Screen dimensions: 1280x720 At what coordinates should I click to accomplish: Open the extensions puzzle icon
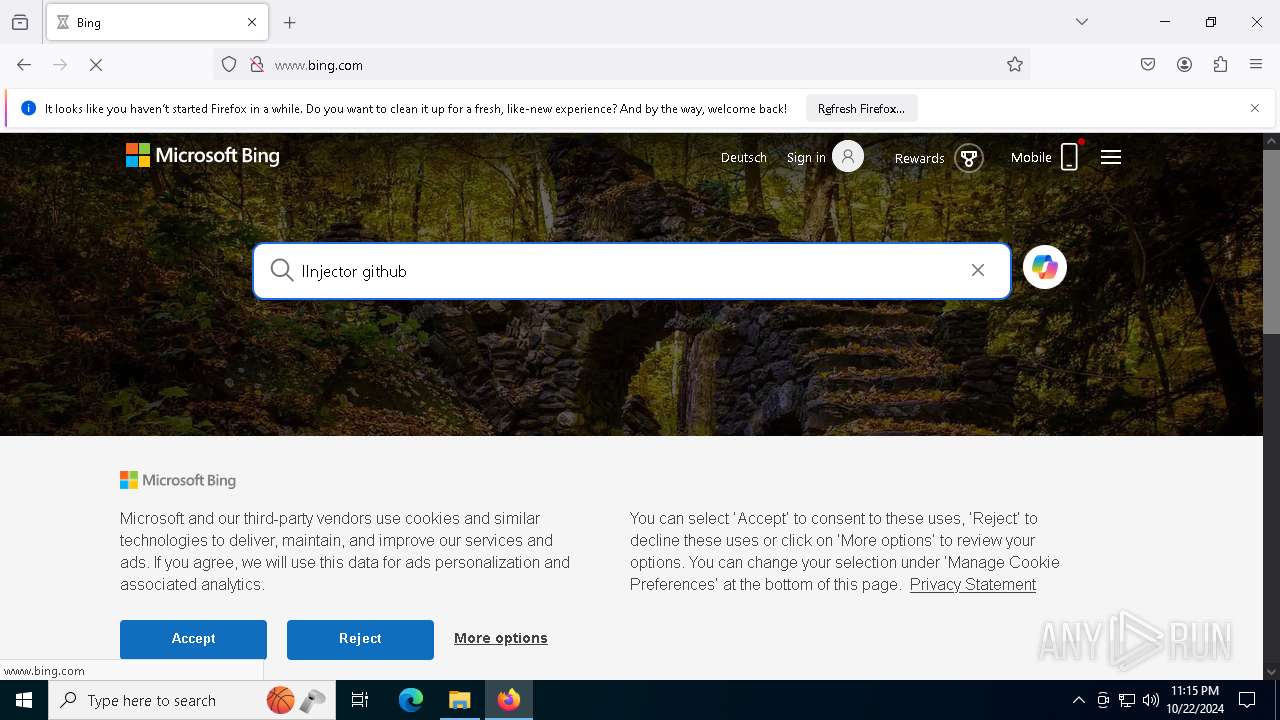click(x=1220, y=65)
